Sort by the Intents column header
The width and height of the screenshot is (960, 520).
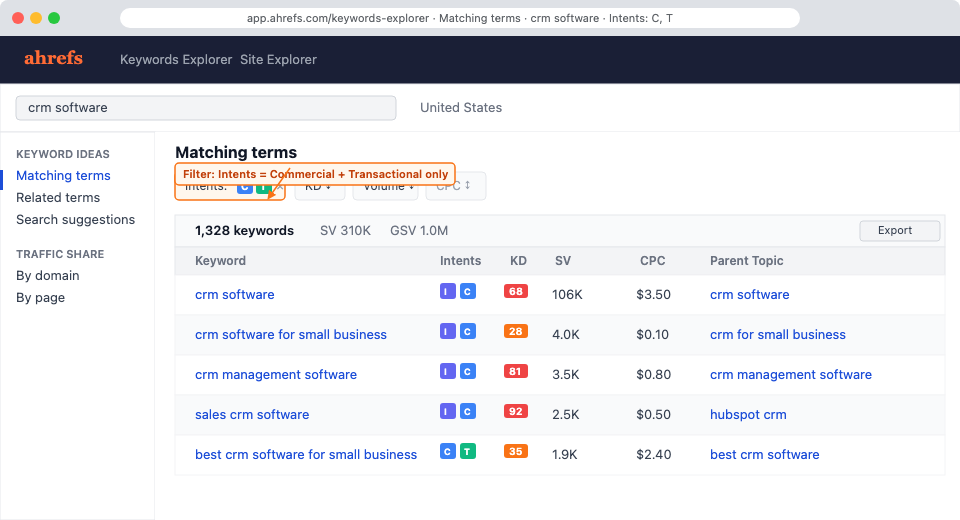click(x=460, y=261)
